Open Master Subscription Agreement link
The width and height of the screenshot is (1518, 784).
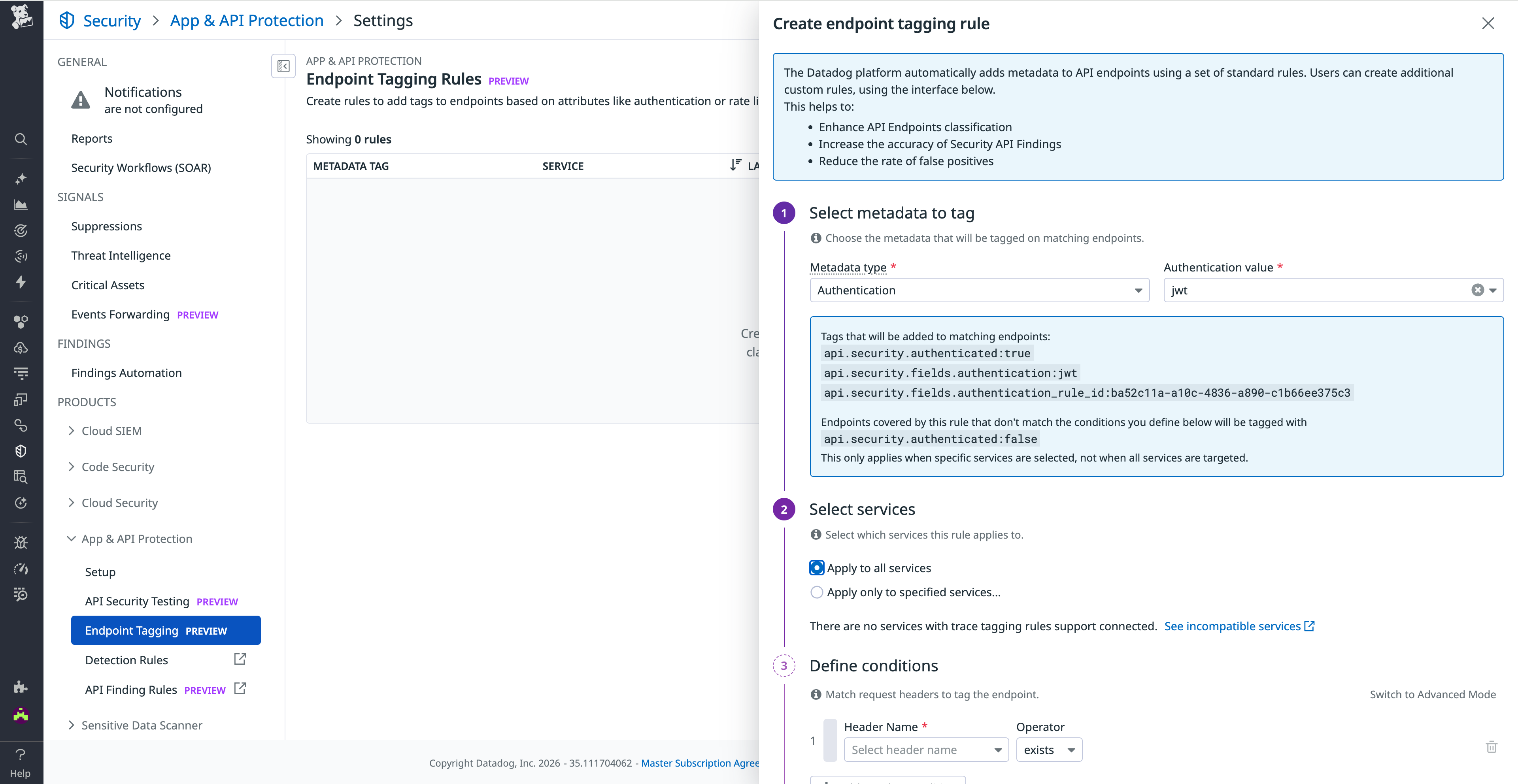pyautogui.click(x=699, y=763)
